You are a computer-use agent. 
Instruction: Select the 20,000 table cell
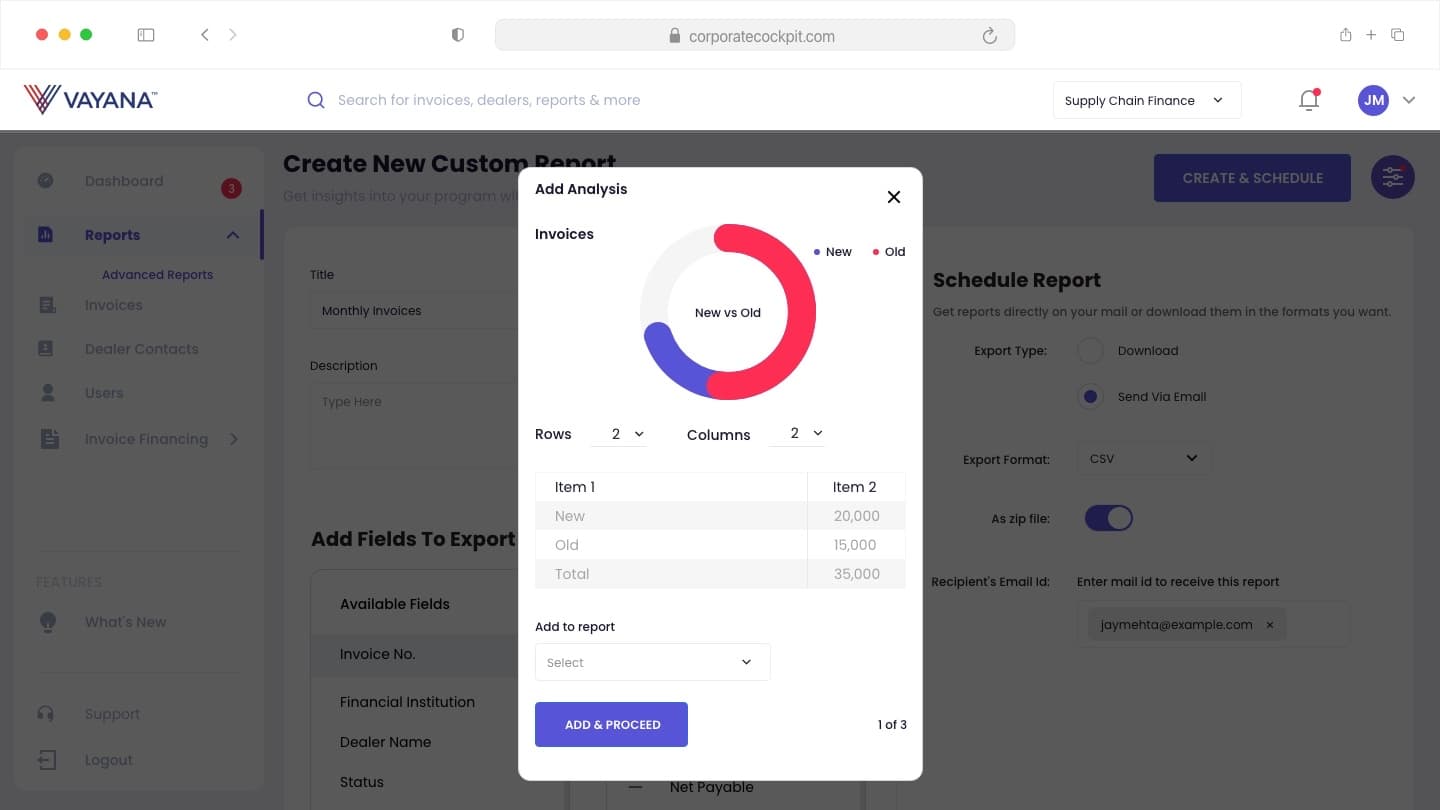pos(856,516)
